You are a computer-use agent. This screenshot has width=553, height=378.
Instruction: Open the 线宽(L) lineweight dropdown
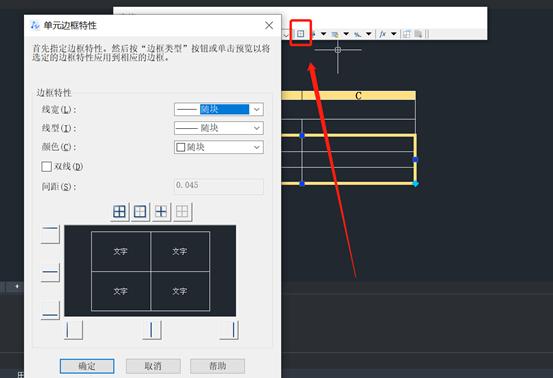(x=219, y=109)
